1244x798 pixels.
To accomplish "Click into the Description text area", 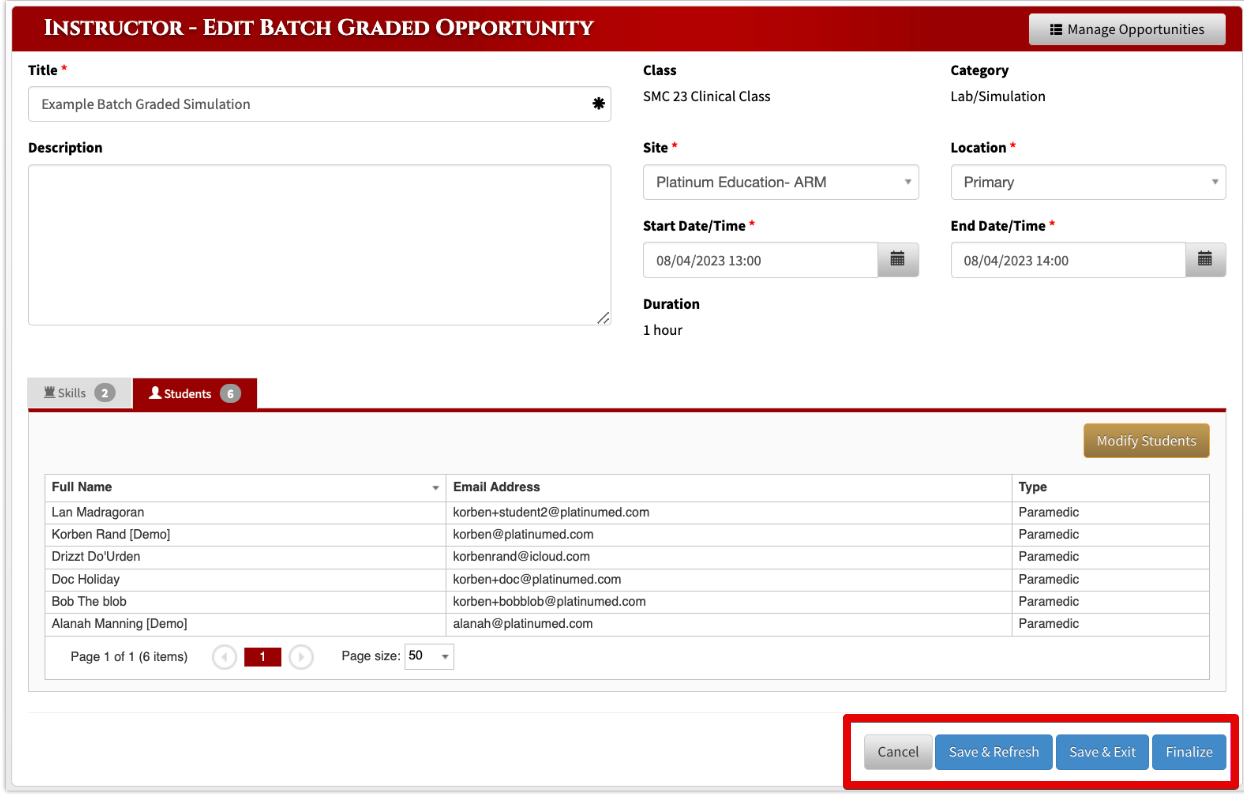I will [319, 245].
